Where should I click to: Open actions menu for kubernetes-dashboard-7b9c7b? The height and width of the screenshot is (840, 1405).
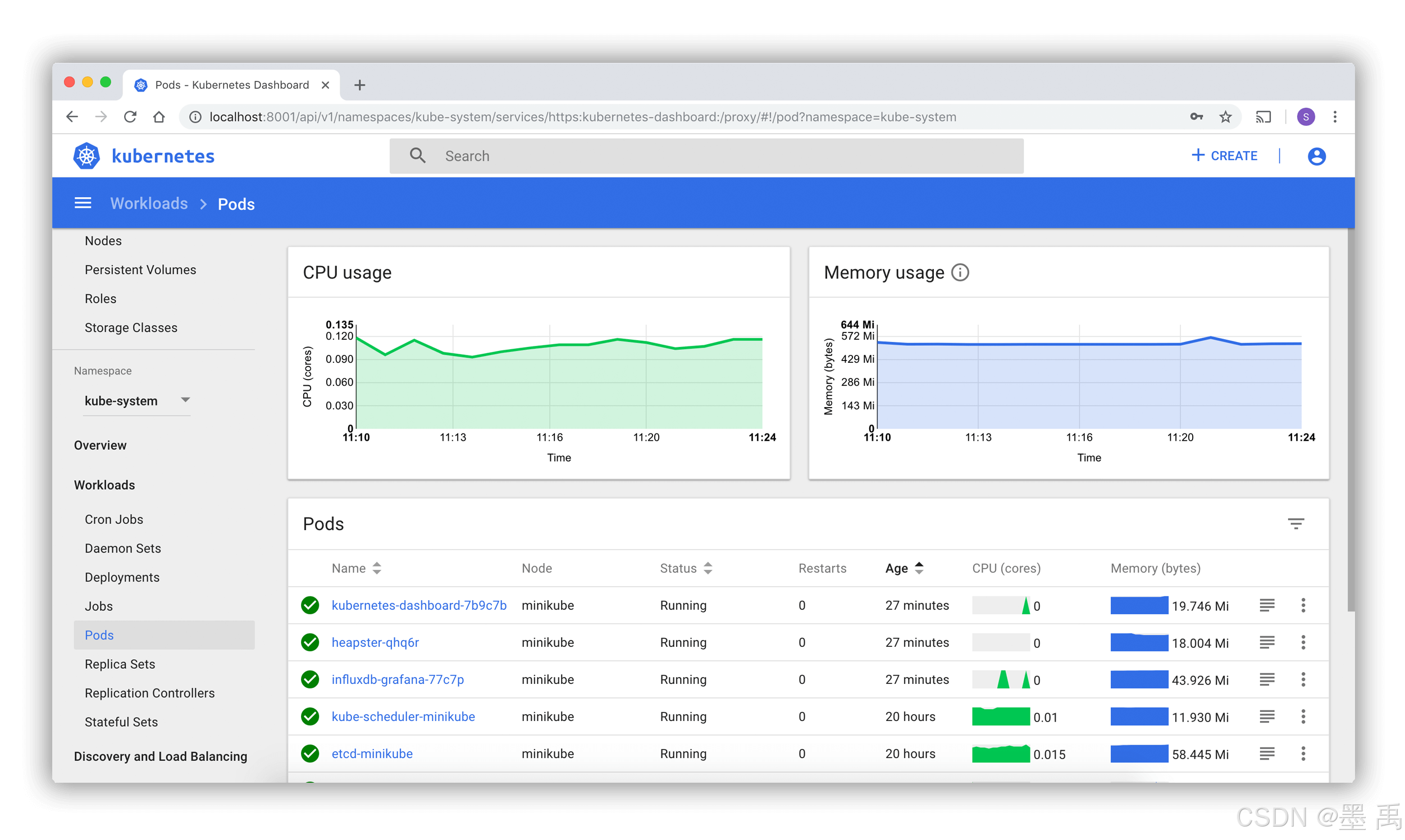coord(1303,606)
